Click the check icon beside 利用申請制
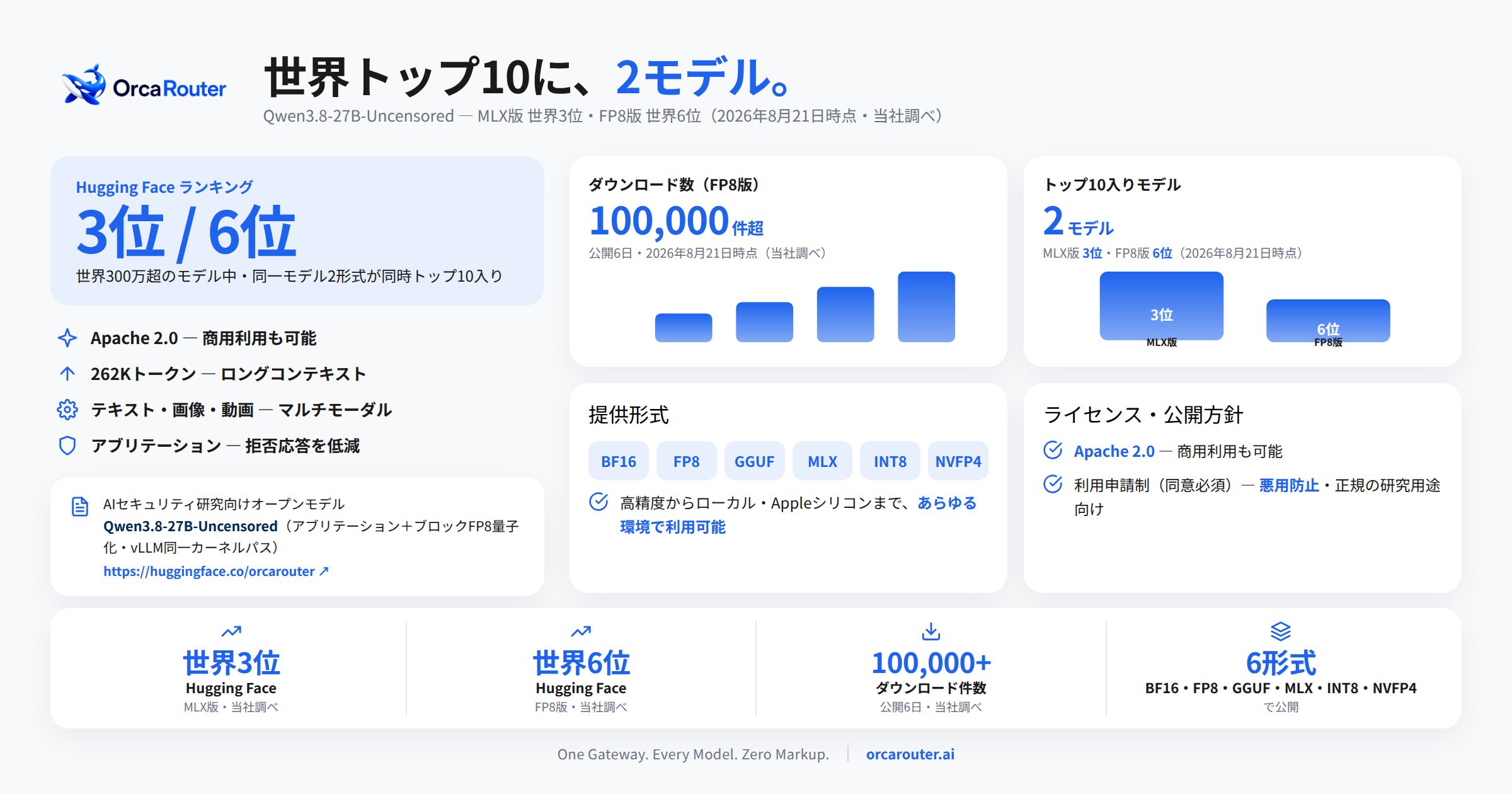 [x=1053, y=484]
